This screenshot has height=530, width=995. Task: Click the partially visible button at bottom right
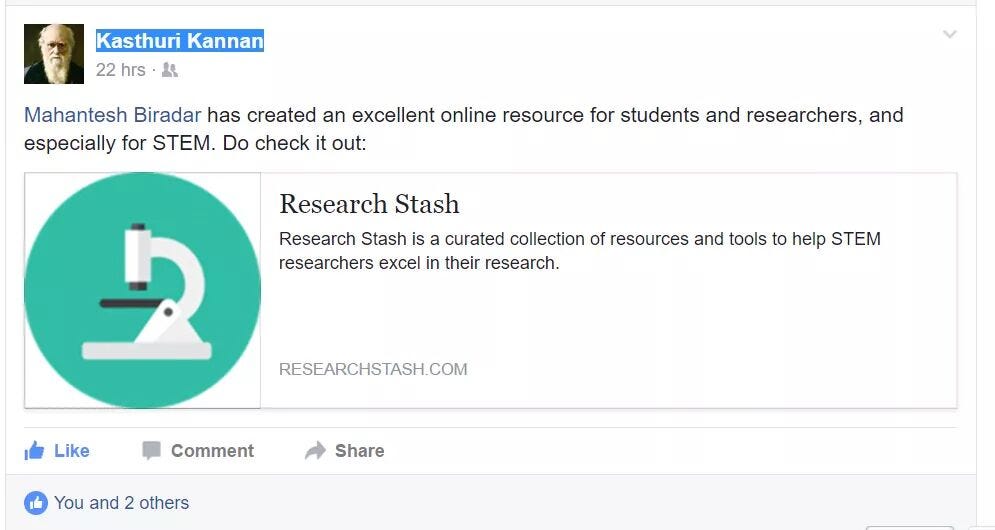[909, 526]
